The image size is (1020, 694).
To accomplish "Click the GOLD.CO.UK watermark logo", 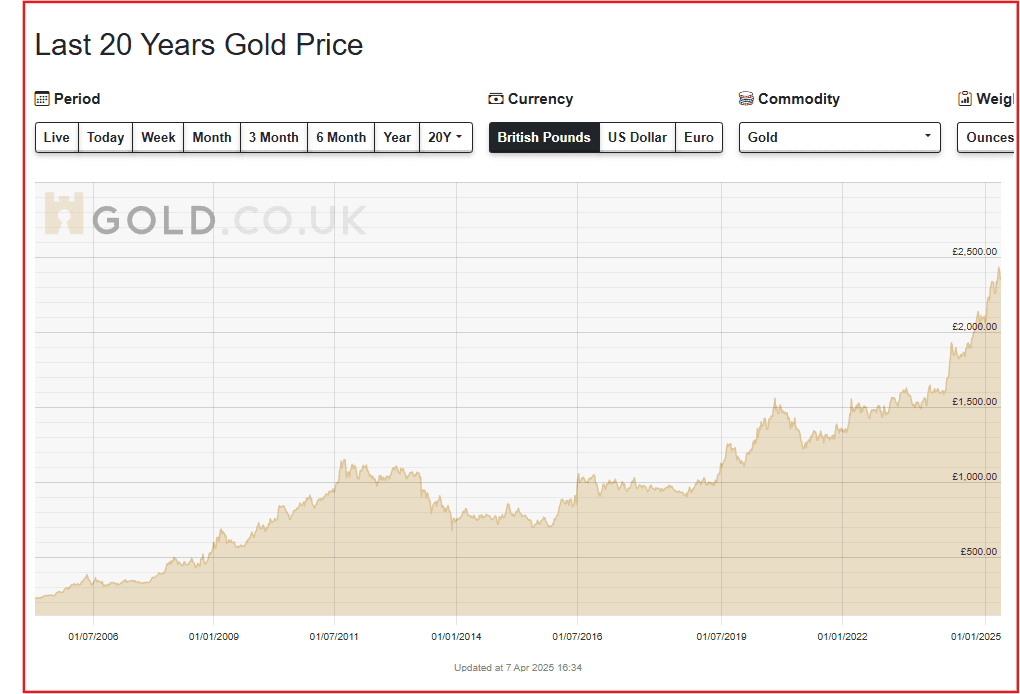I will coord(205,216).
